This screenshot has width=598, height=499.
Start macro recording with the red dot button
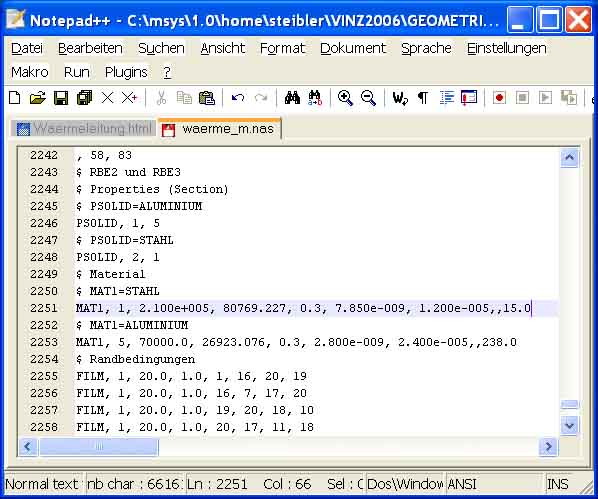[x=499, y=98]
